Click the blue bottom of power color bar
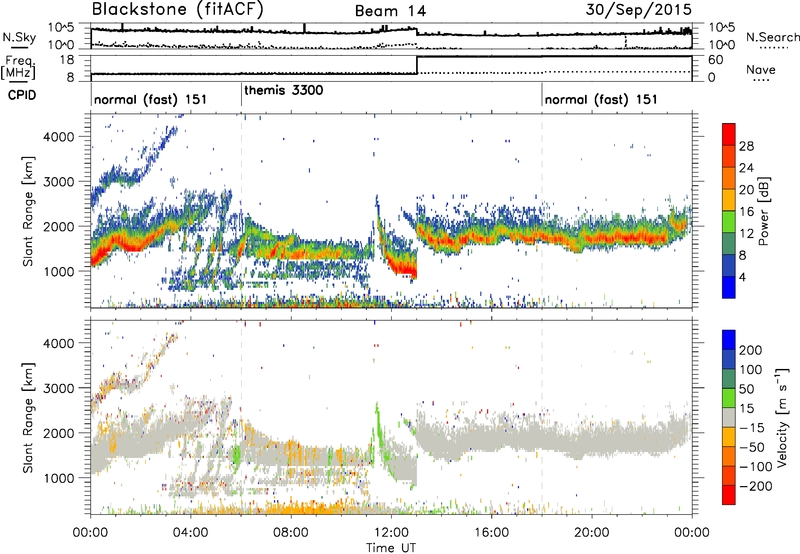Viewport: 800px width, 554px height. (729, 288)
